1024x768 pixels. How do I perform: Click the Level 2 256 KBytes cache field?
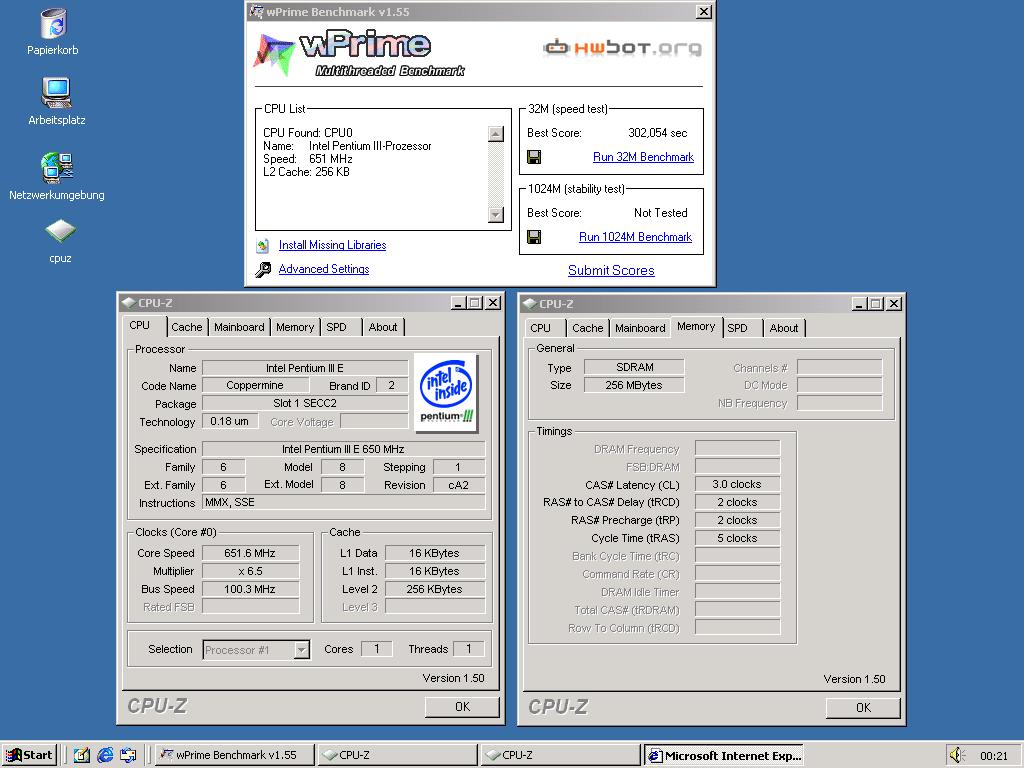click(x=435, y=589)
